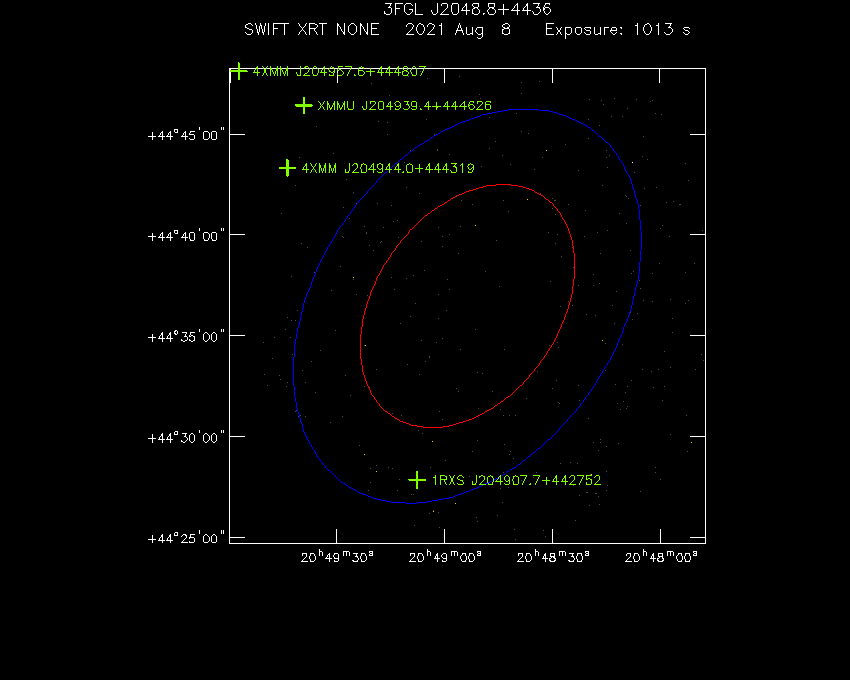Click declination label +44°30'00"

[x=186, y=438]
